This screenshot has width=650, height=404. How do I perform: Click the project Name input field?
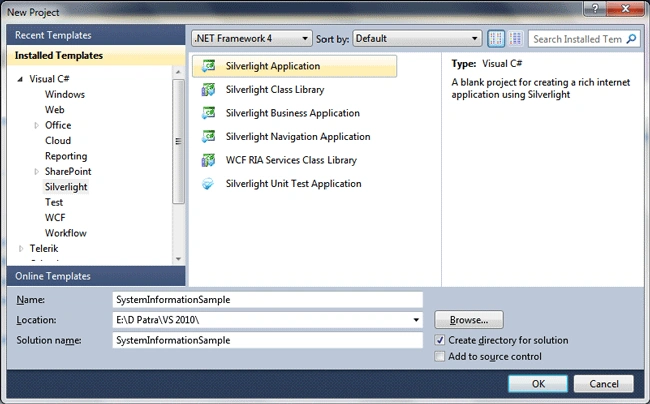pyautogui.click(x=267, y=300)
